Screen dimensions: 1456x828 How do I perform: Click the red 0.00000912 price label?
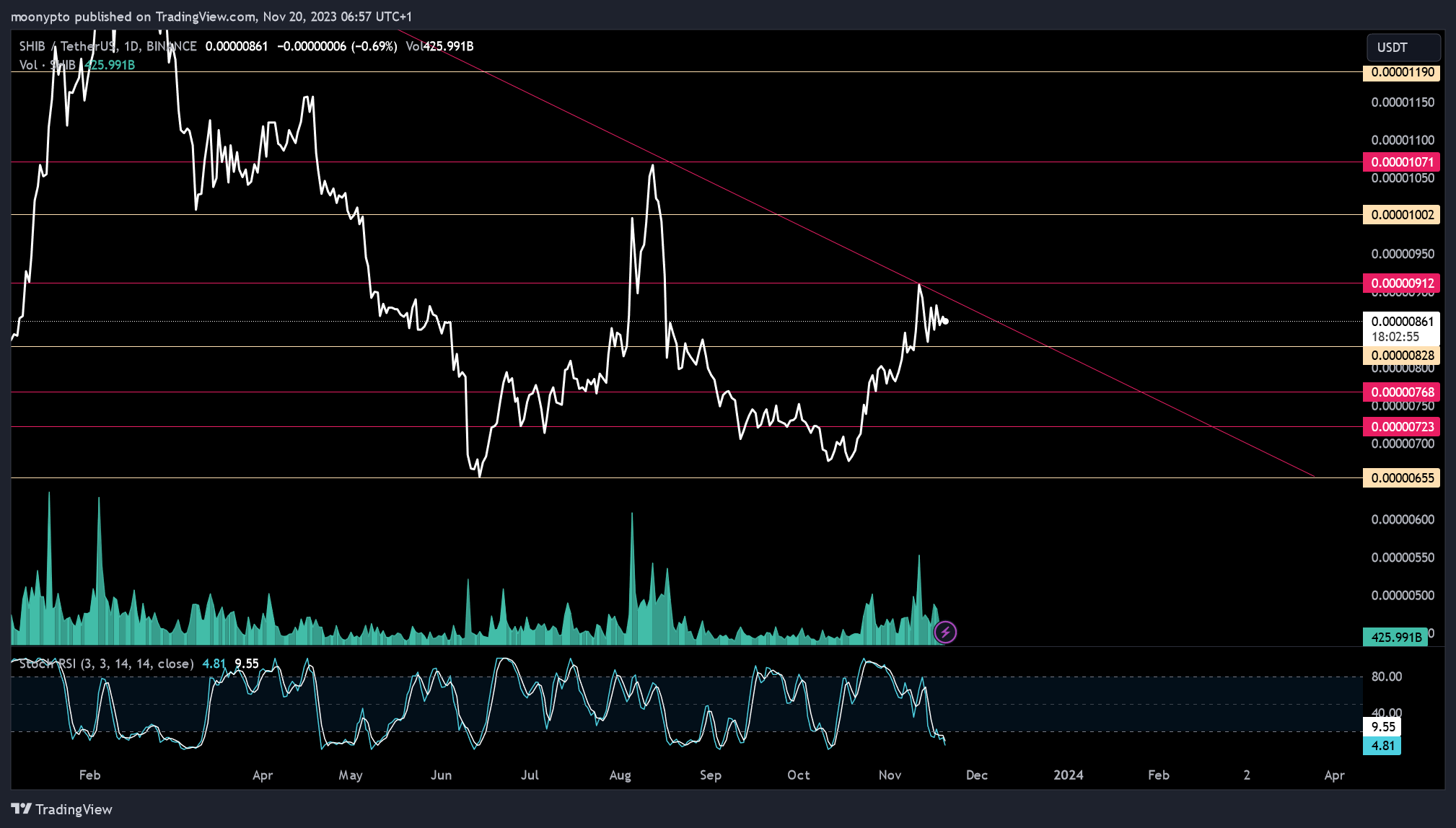click(x=1401, y=283)
